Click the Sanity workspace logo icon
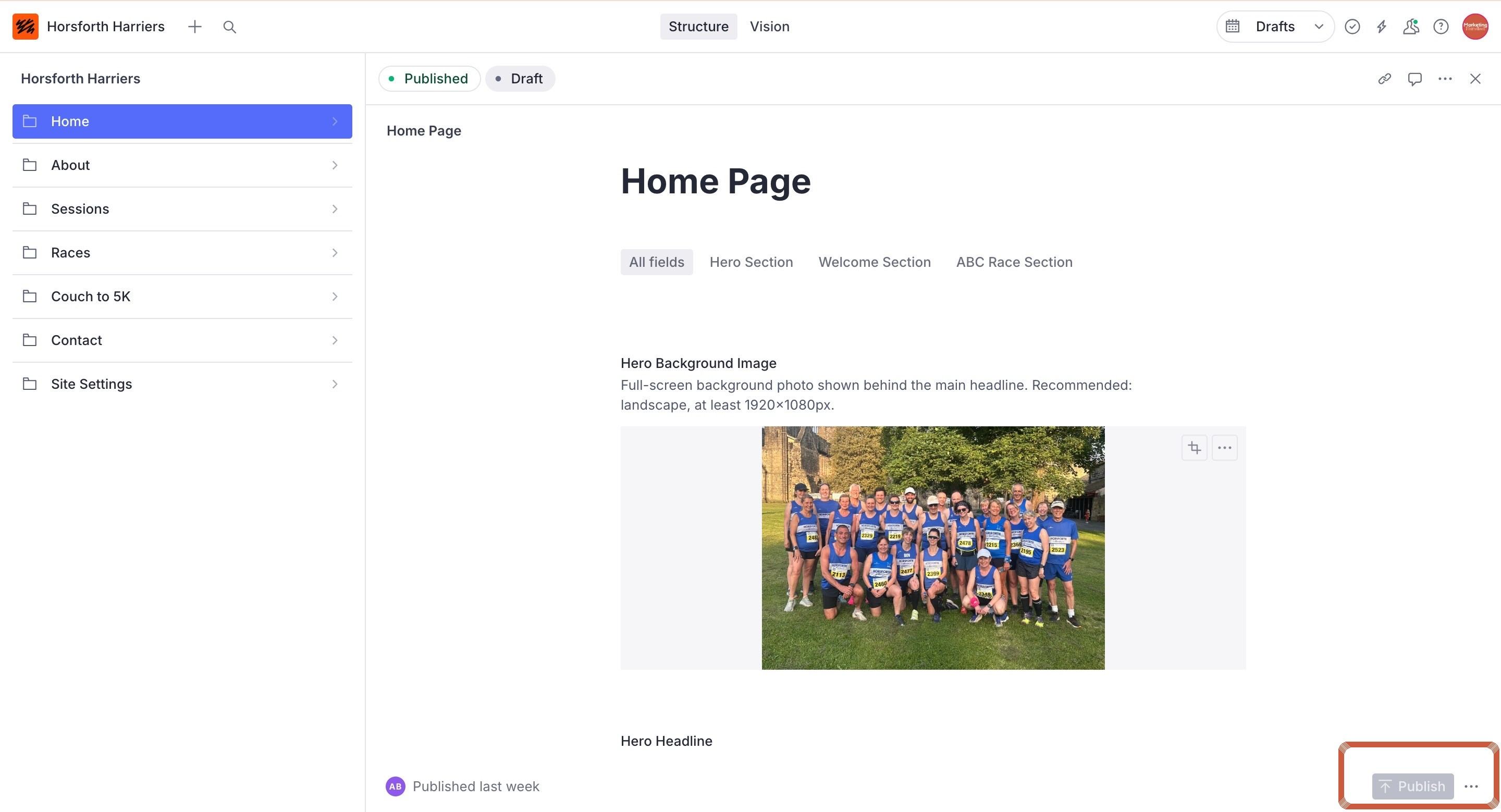This screenshot has width=1501, height=812. [x=25, y=27]
